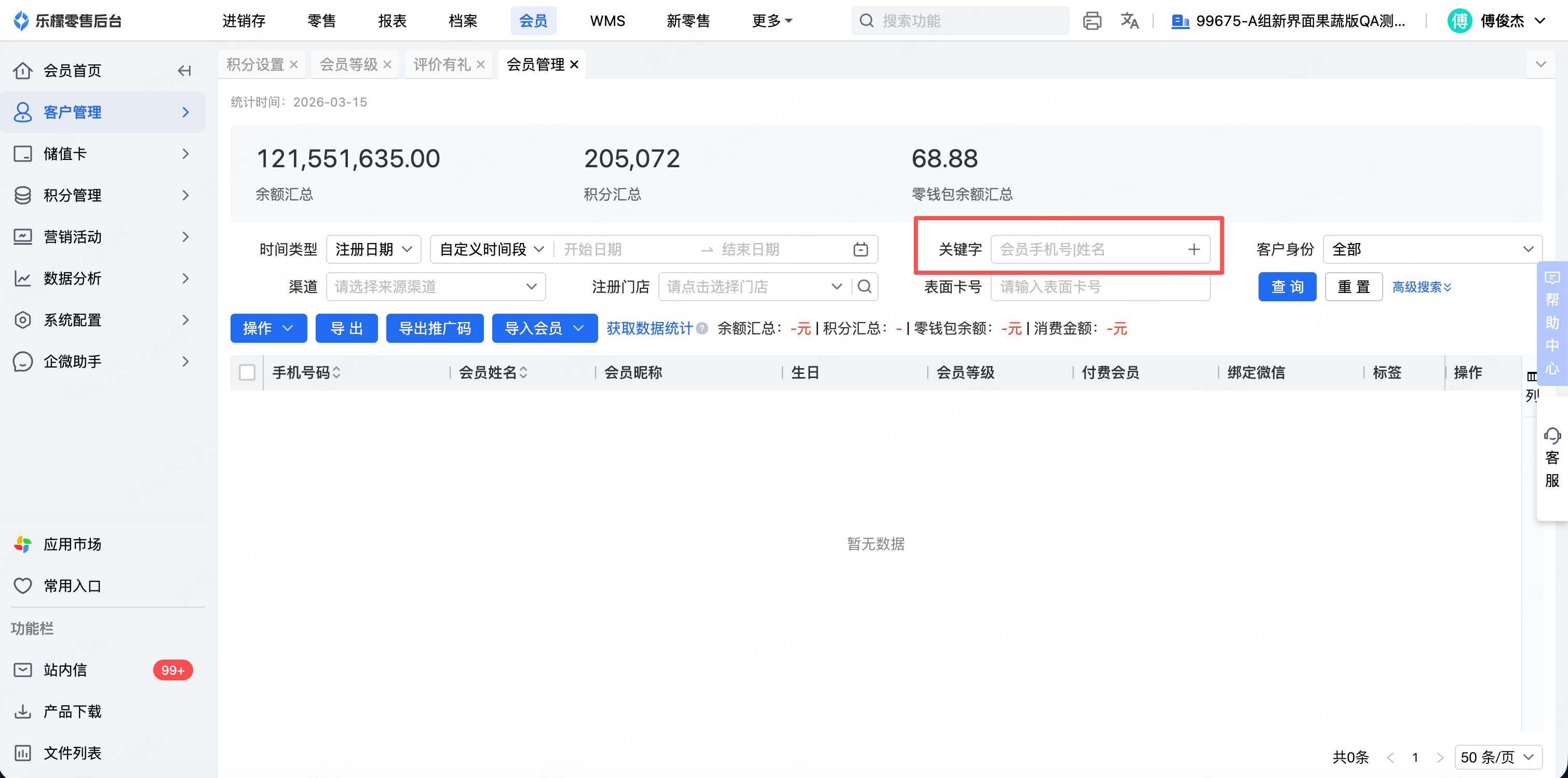This screenshot has width=1568, height=778.
Task: Click the 高级搜索 link
Action: tap(1421, 287)
